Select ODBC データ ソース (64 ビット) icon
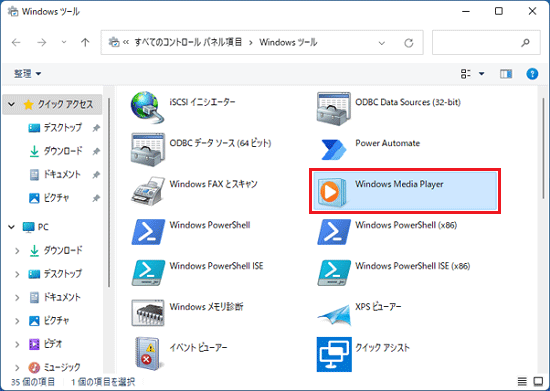The width and height of the screenshot is (550, 391). coord(148,149)
